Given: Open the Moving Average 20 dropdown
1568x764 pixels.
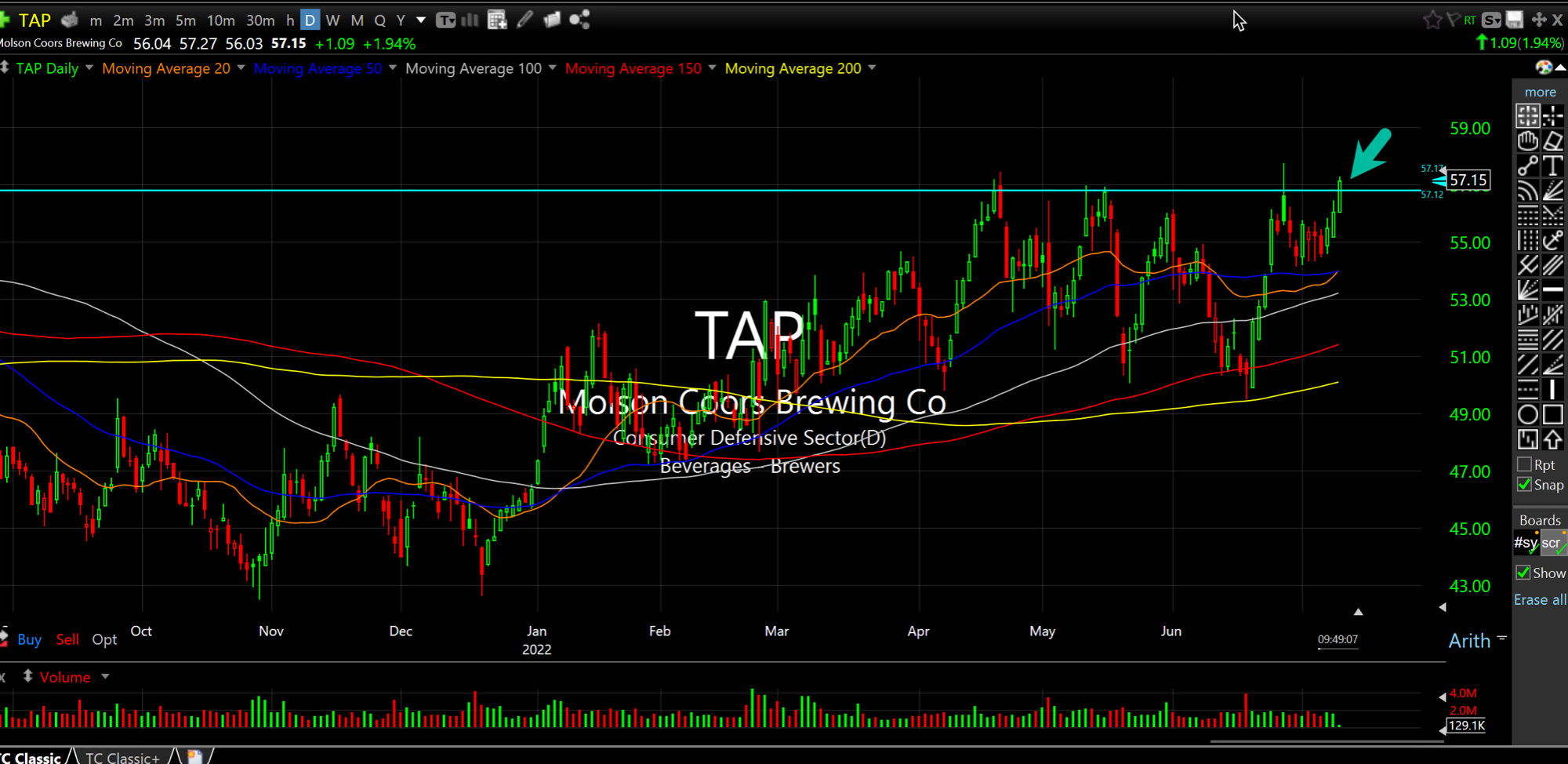Looking at the screenshot, I should pyautogui.click(x=241, y=68).
